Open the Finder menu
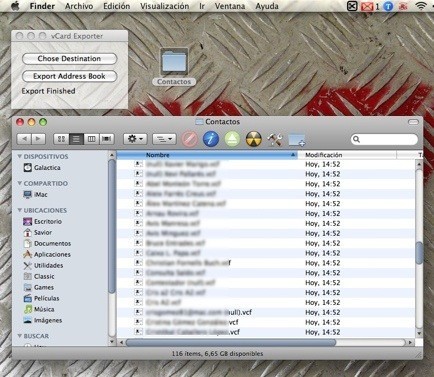434x377 pixels. pos(42,6)
